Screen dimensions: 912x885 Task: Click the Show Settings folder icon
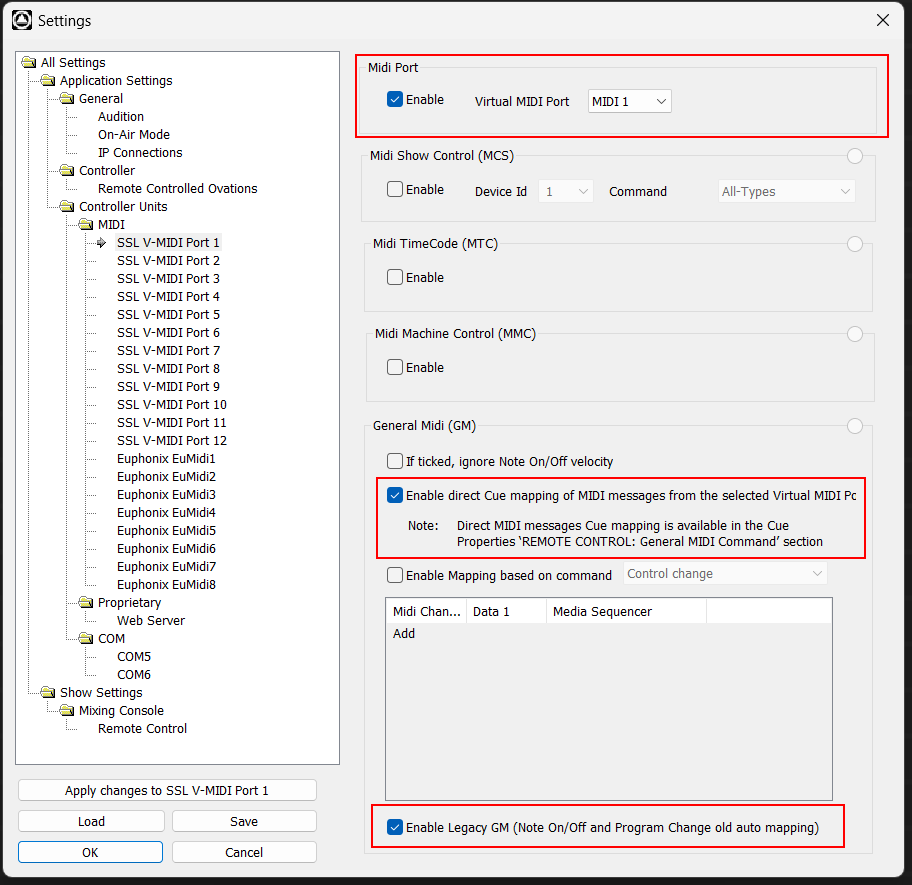[48, 693]
